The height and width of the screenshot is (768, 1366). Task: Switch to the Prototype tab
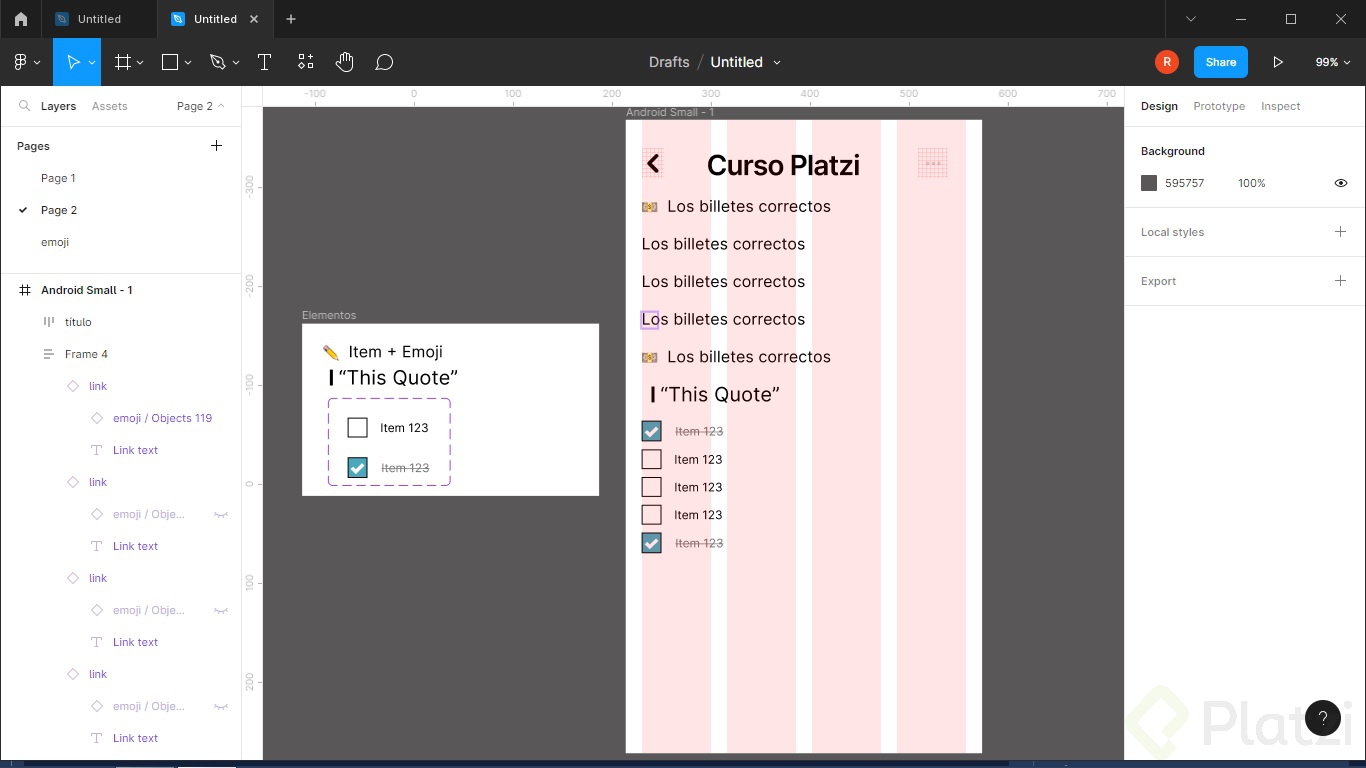[1219, 106]
